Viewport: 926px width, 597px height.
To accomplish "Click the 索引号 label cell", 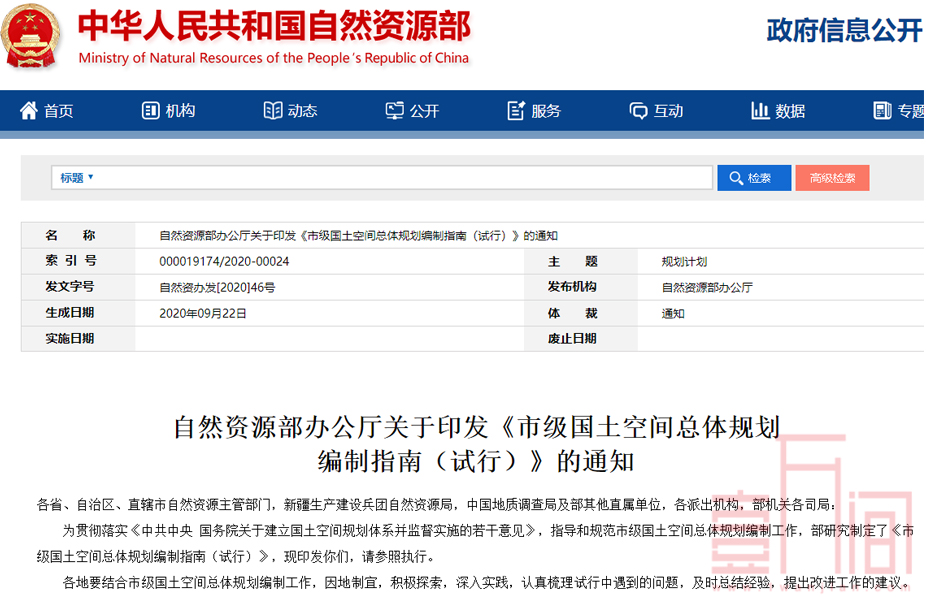I will (78, 261).
